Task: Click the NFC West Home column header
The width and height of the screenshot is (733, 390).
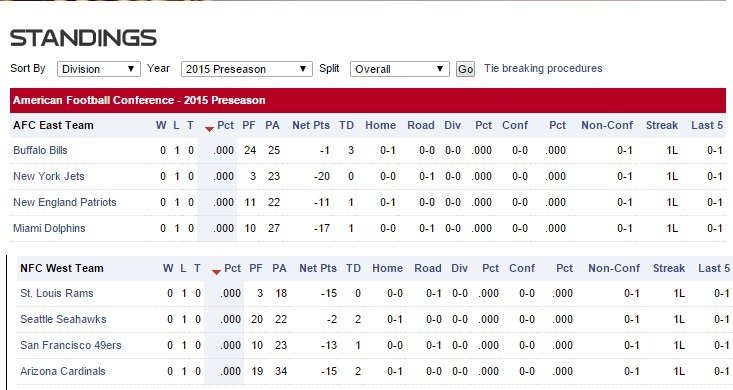Action: coord(388,268)
